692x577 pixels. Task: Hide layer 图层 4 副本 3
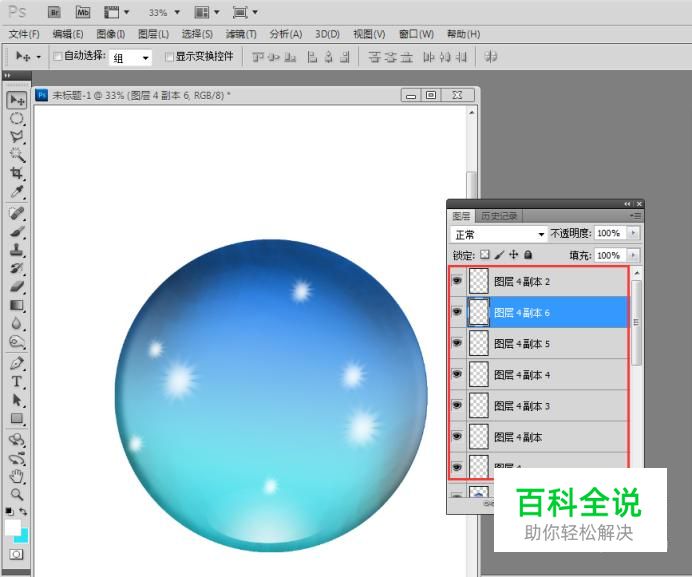click(457, 405)
